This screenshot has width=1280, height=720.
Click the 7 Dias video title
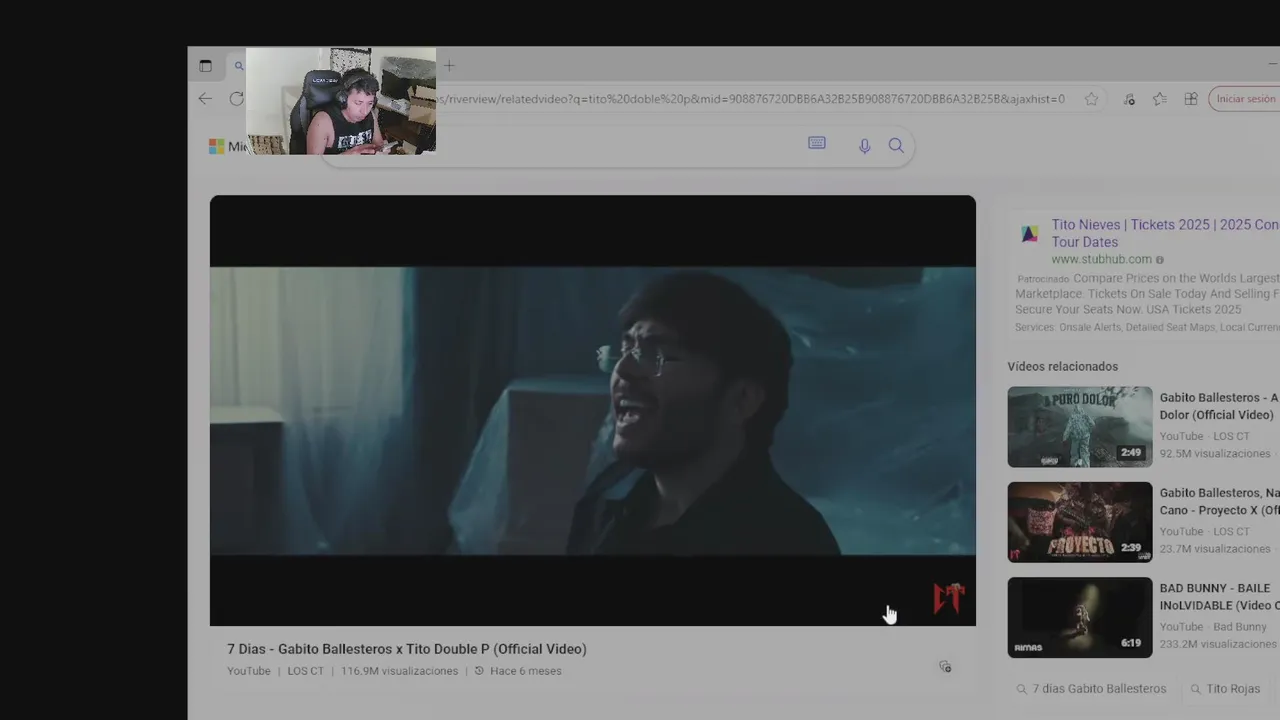tap(407, 649)
